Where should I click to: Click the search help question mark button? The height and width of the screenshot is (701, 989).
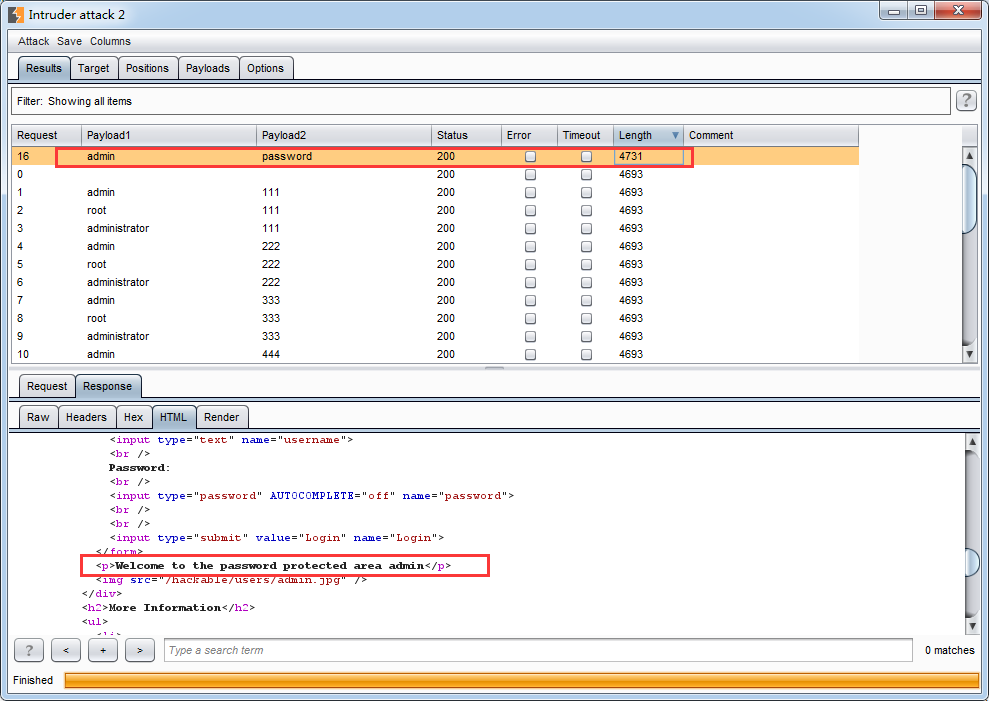pyautogui.click(x=28, y=650)
